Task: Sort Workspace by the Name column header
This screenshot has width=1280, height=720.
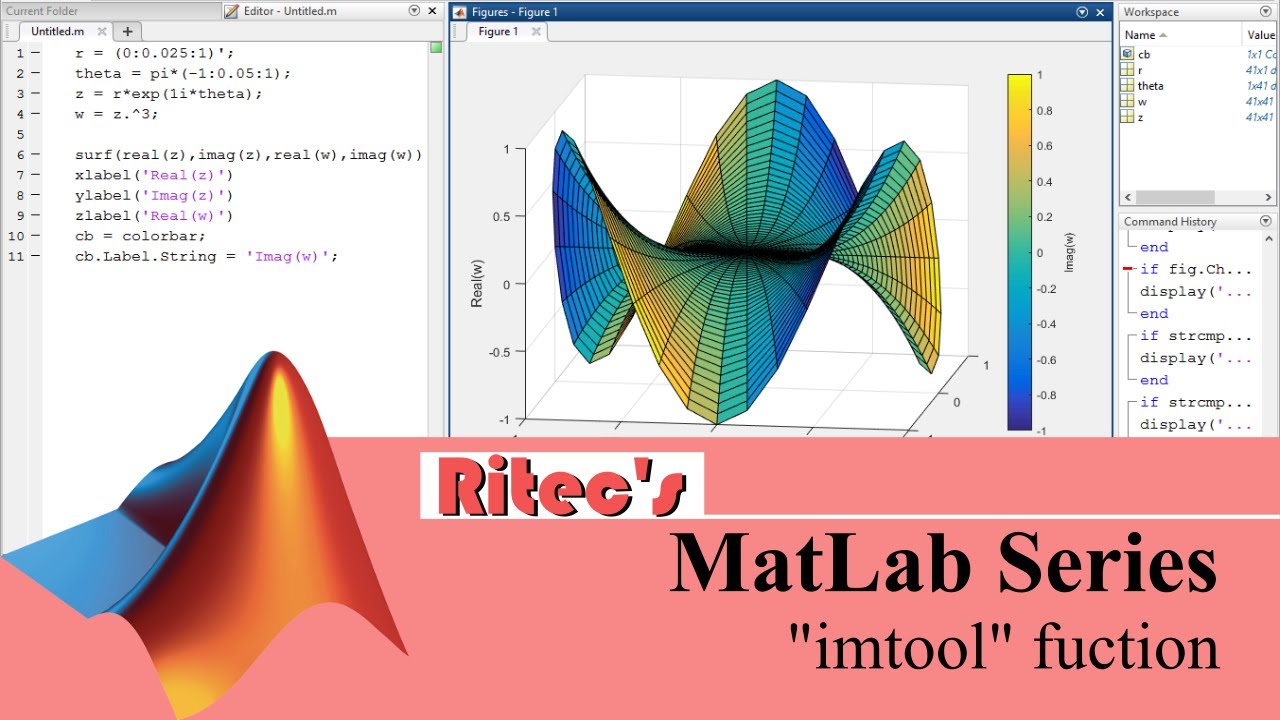Action: click(x=1181, y=35)
